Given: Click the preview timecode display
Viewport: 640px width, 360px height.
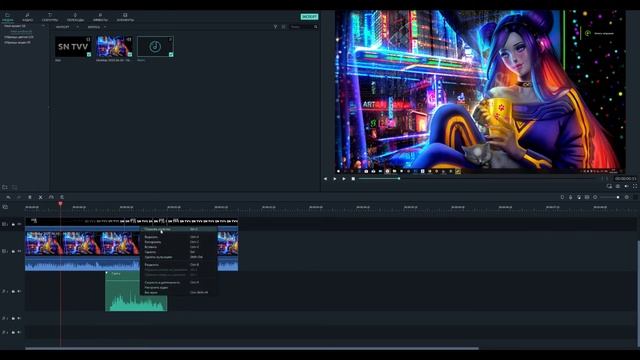Looking at the screenshot, I should click(x=625, y=179).
